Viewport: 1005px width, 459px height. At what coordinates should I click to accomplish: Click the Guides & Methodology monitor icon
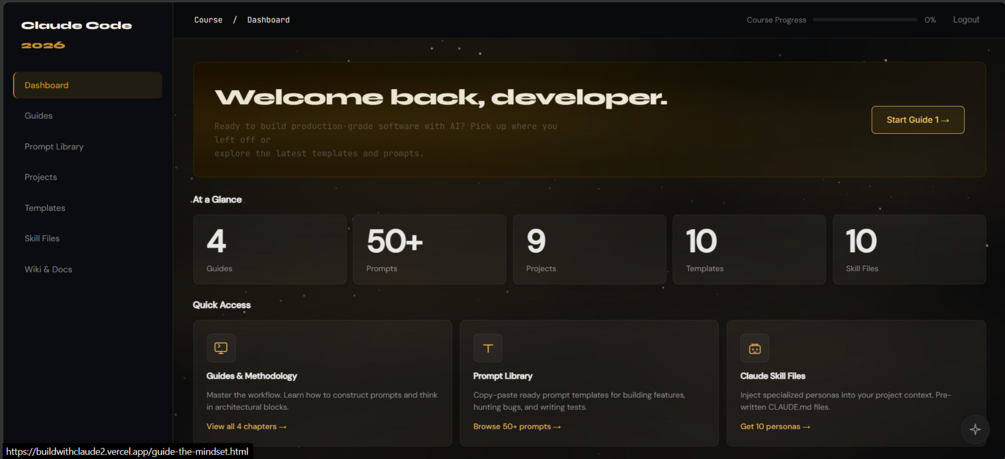(x=221, y=348)
